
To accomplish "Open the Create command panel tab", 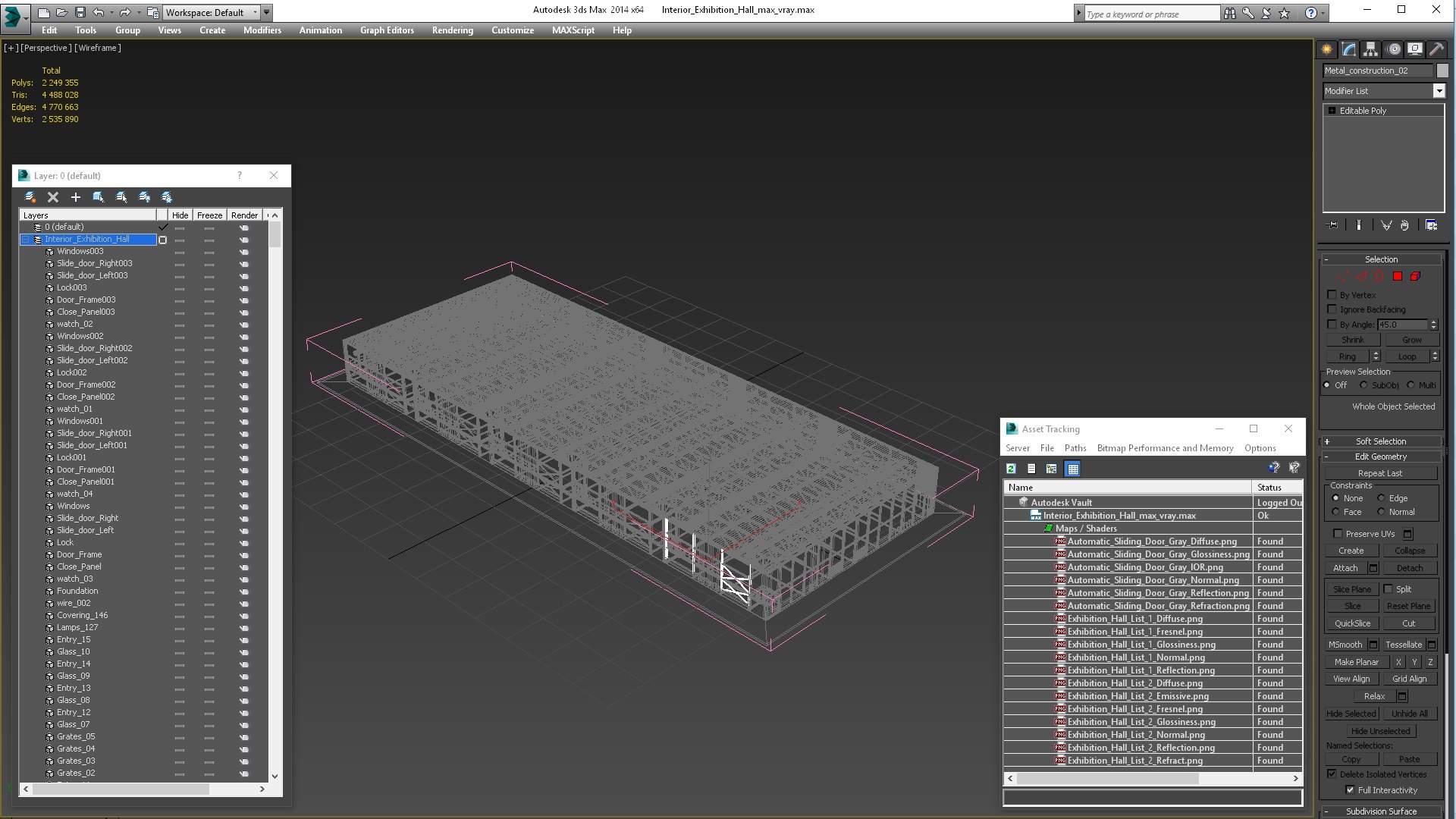I will [1327, 49].
